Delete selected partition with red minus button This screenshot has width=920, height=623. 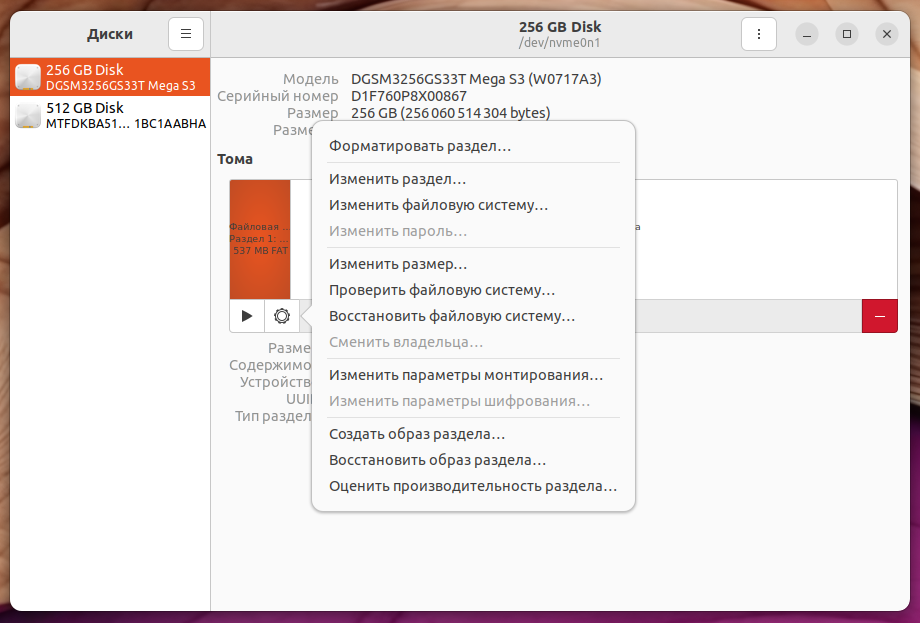click(880, 316)
